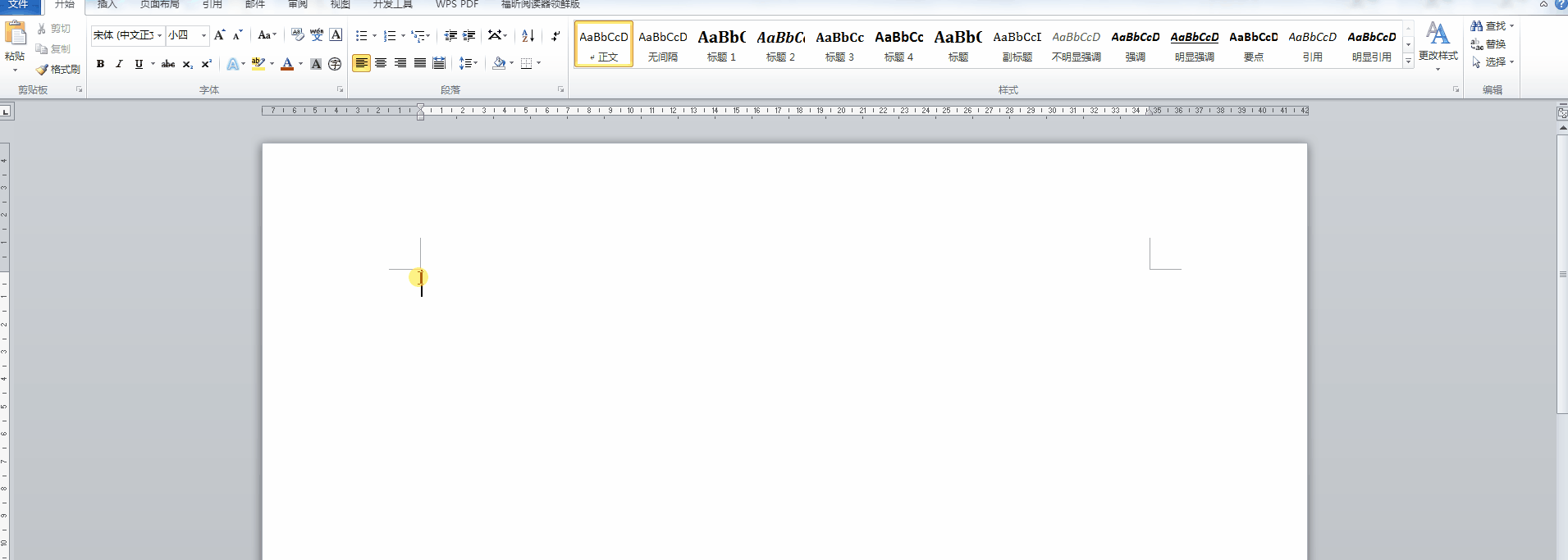Click the vertical scrollbar thumb

1562,275
